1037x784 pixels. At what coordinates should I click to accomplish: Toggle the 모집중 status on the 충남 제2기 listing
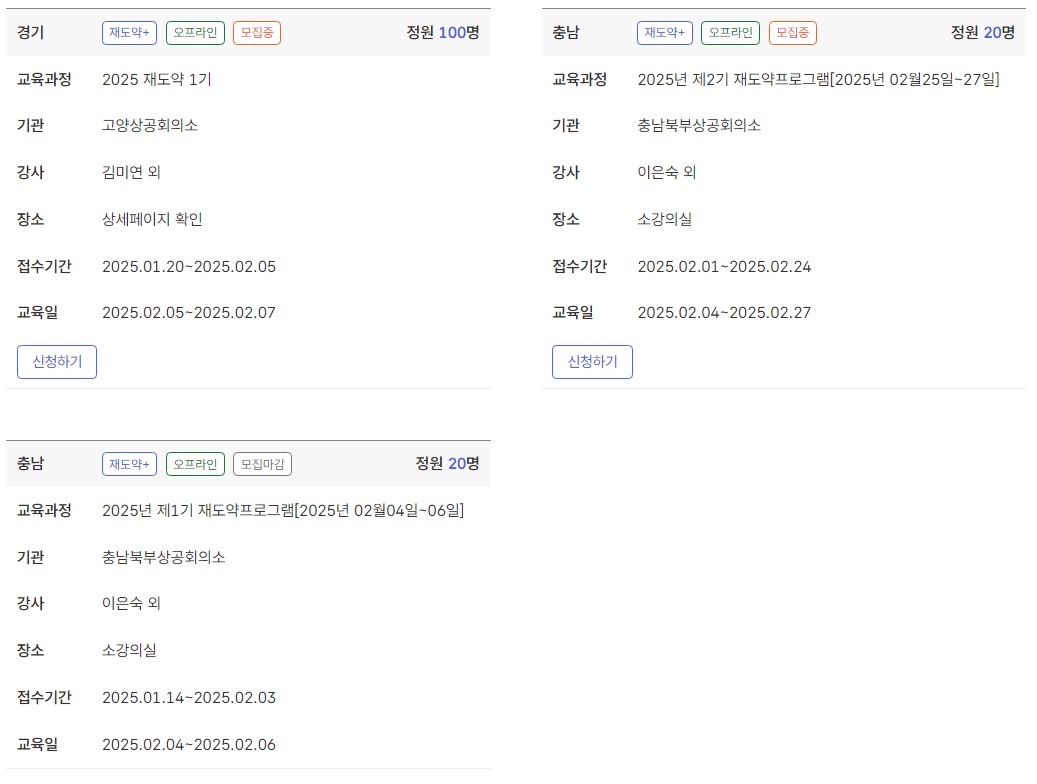pyautogui.click(x=791, y=32)
